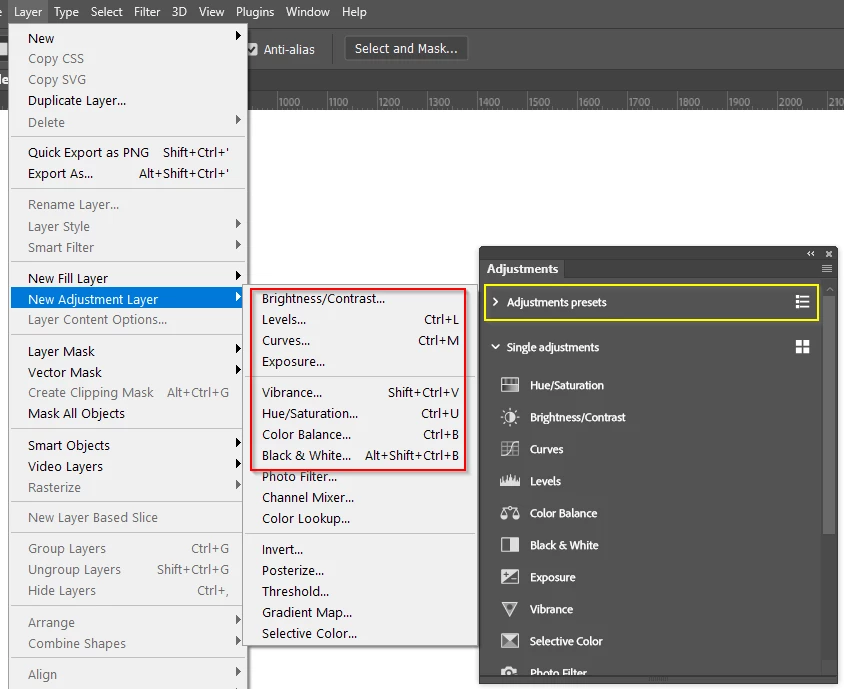Choose Selective Color in the submenu
Viewport: 844px width, 689px height.
[360, 634]
